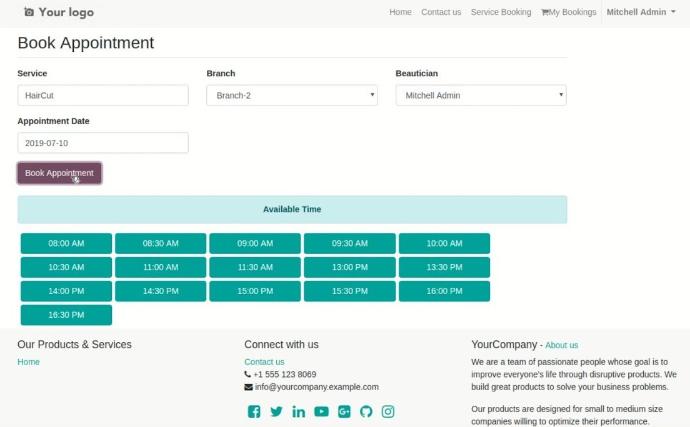Select the 15:00 PM time slot
Viewport: 690px width, 427px height.
pos(255,291)
